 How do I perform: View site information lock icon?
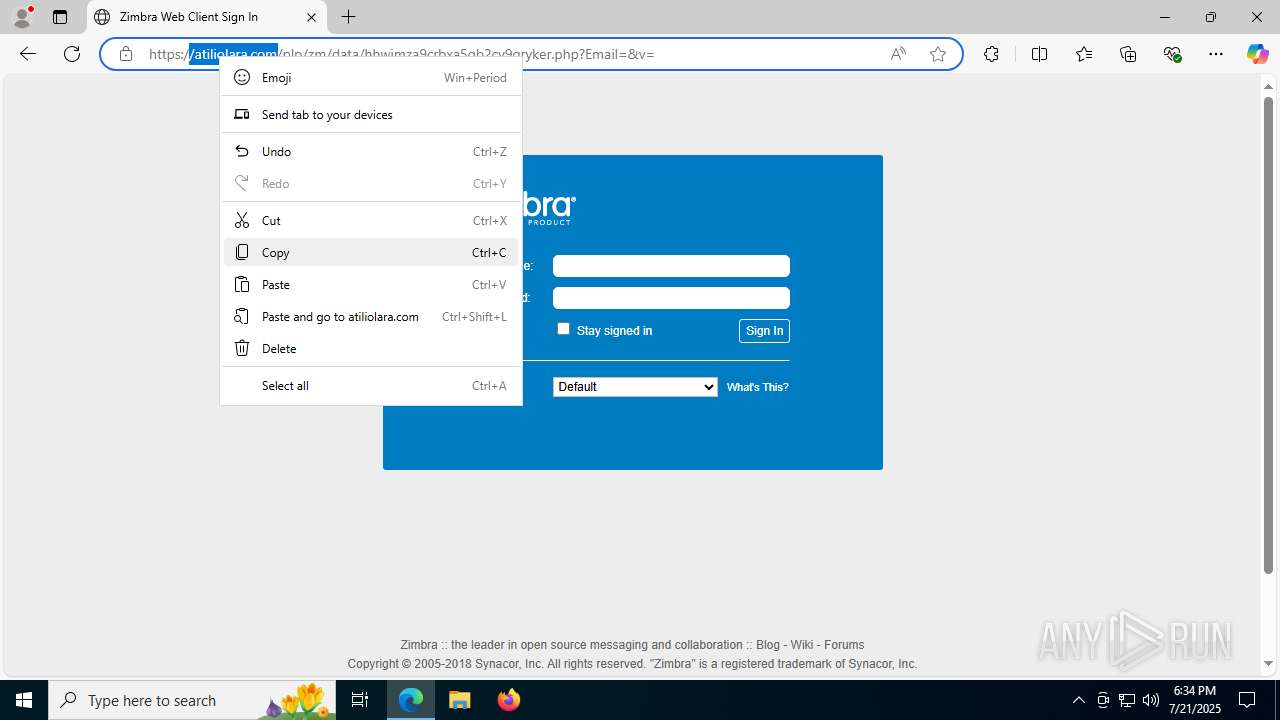[x=126, y=54]
